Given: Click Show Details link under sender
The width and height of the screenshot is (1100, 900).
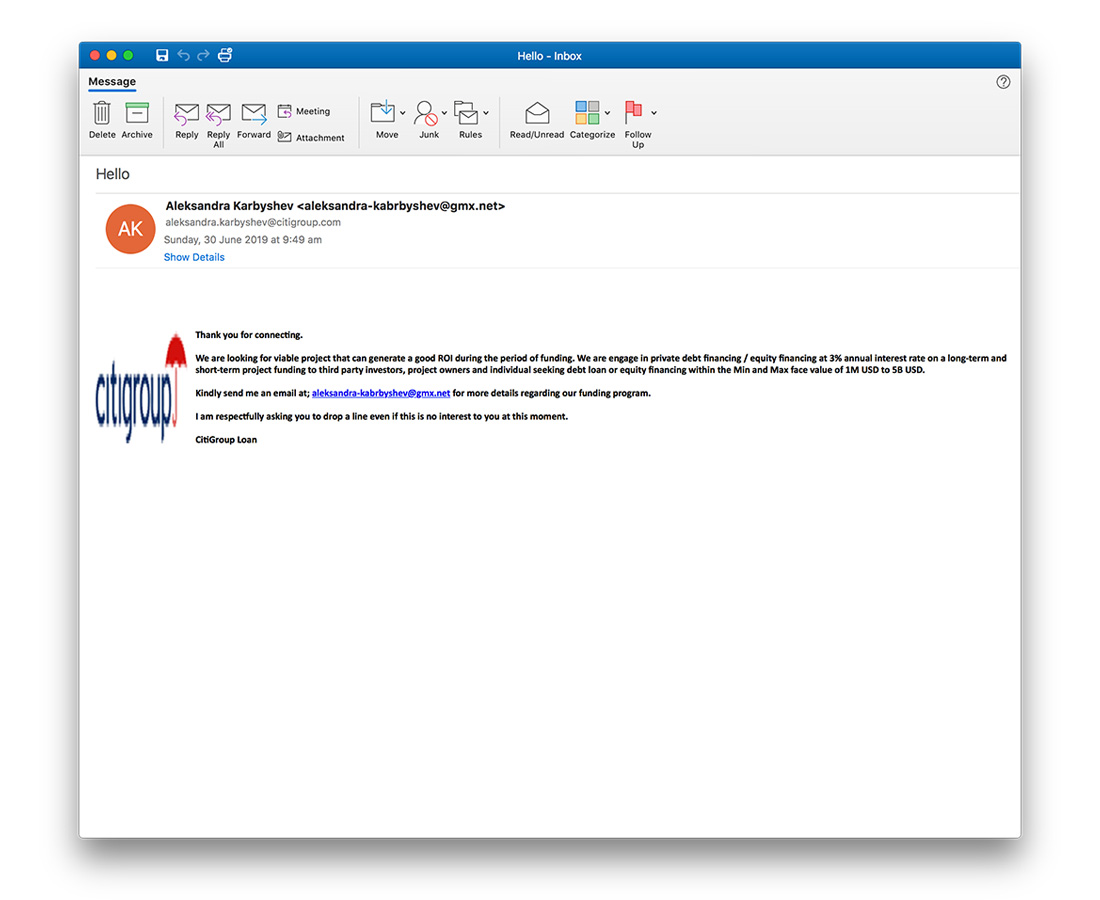Looking at the screenshot, I should (x=194, y=257).
